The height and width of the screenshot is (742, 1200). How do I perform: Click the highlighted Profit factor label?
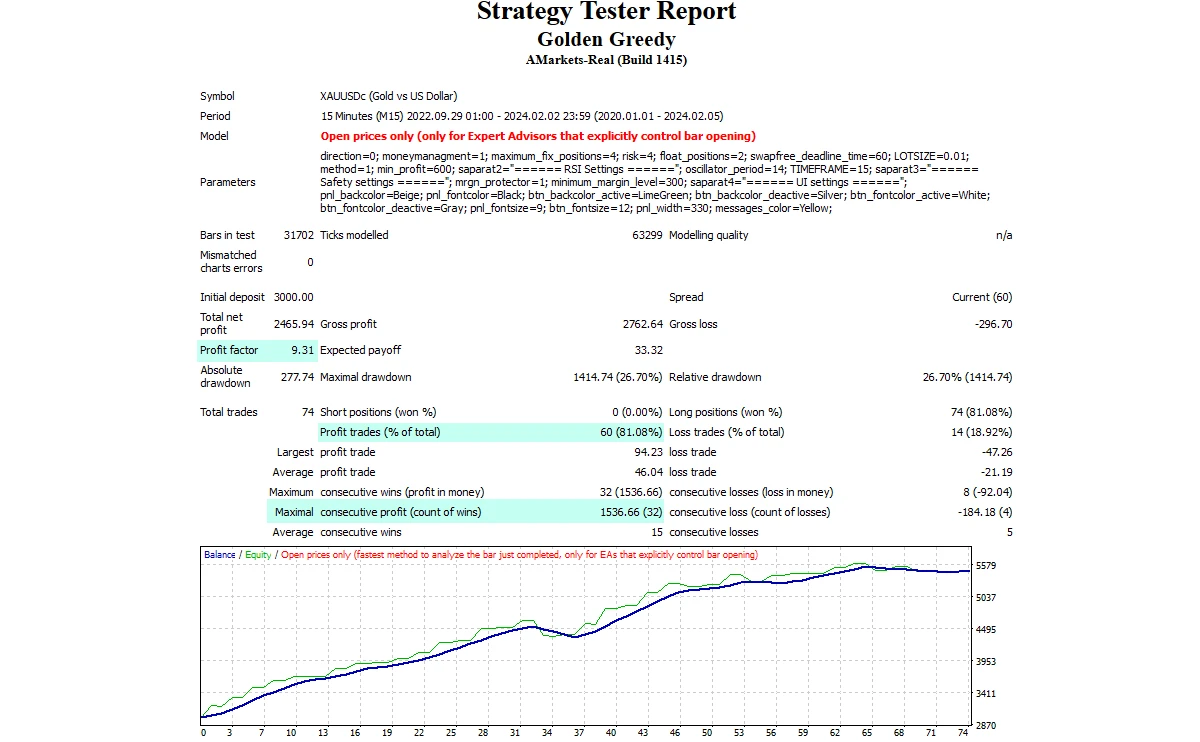coord(229,351)
